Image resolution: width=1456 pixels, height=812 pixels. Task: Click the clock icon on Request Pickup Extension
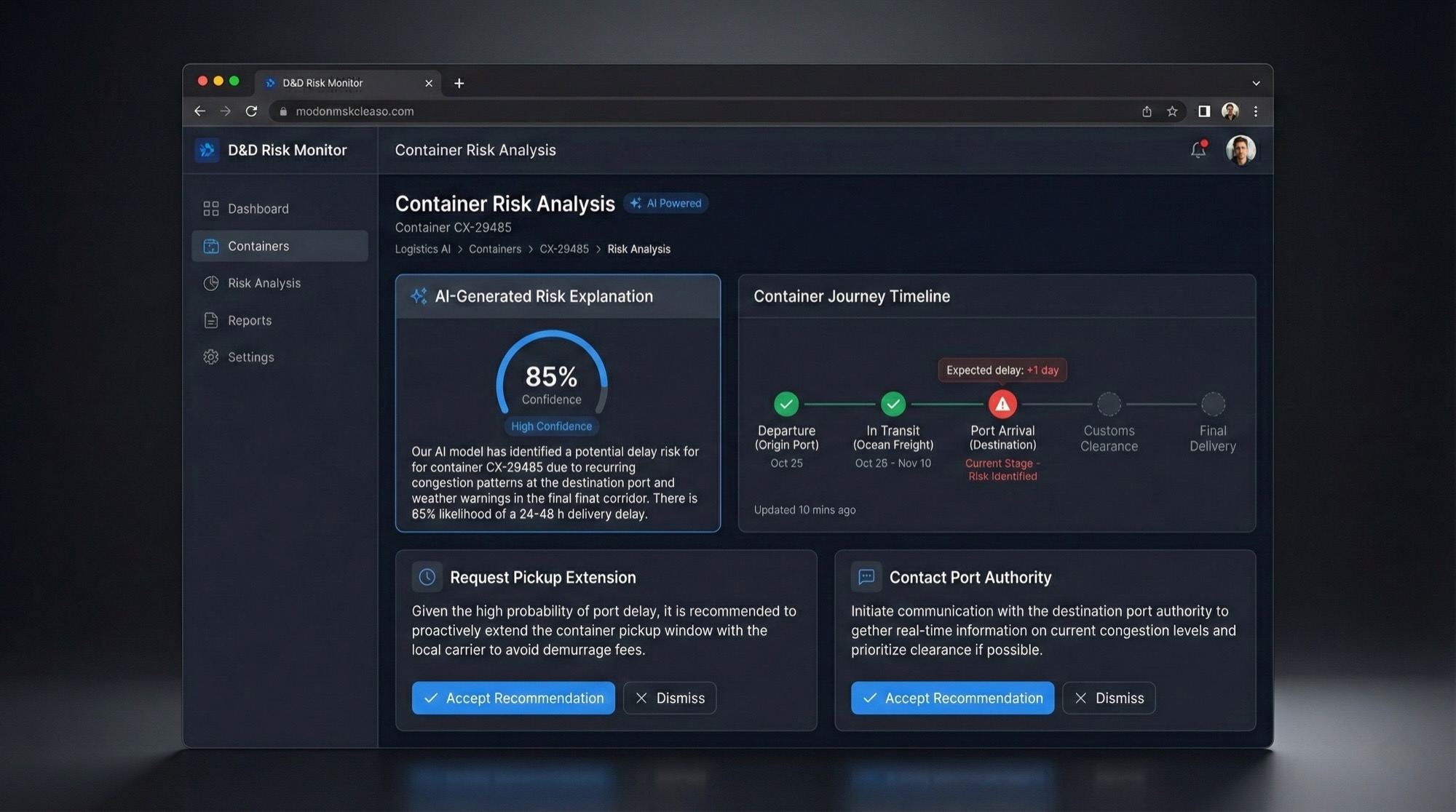(427, 576)
